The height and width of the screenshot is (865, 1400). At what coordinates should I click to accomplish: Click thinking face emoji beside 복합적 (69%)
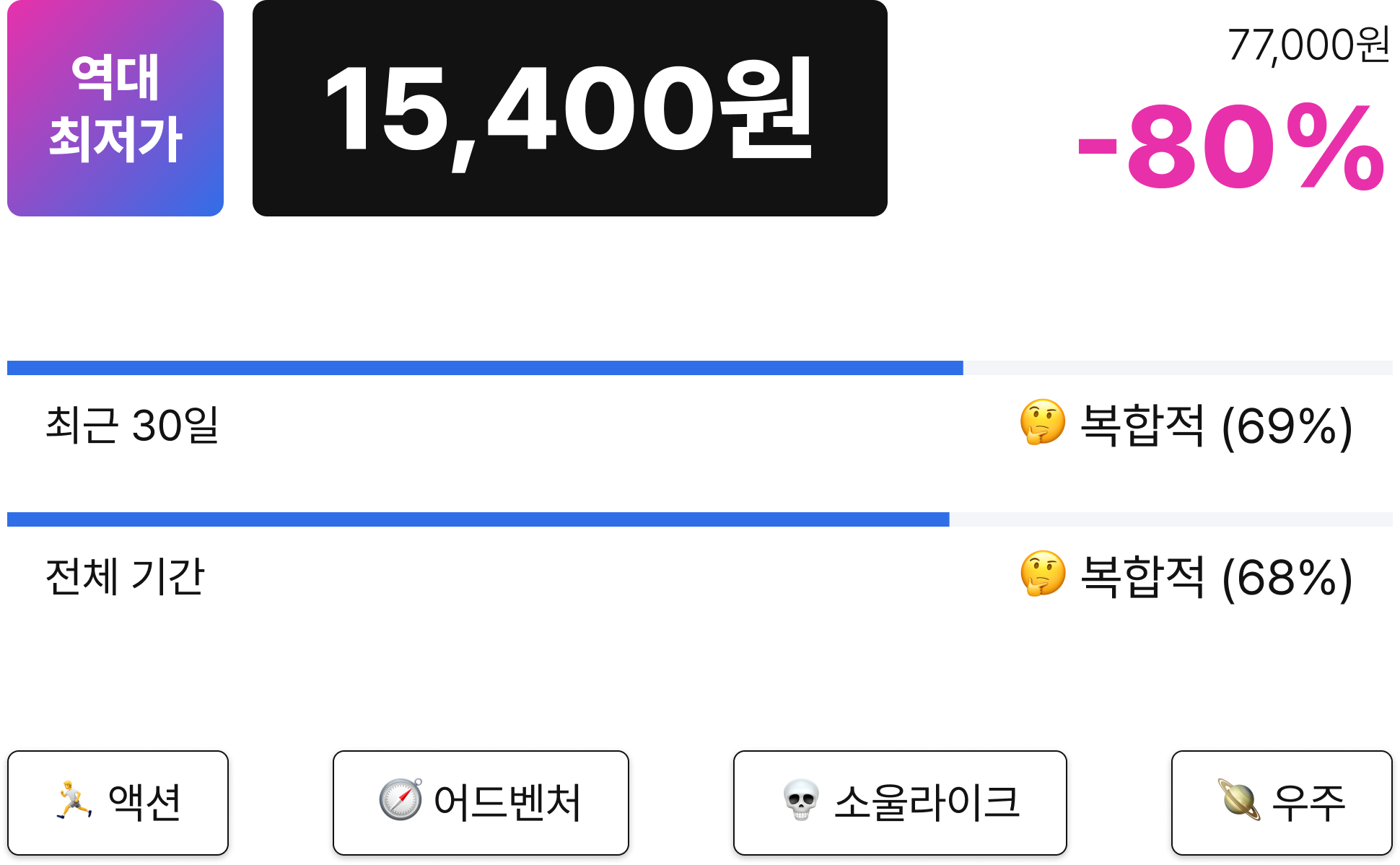pos(1043,422)
